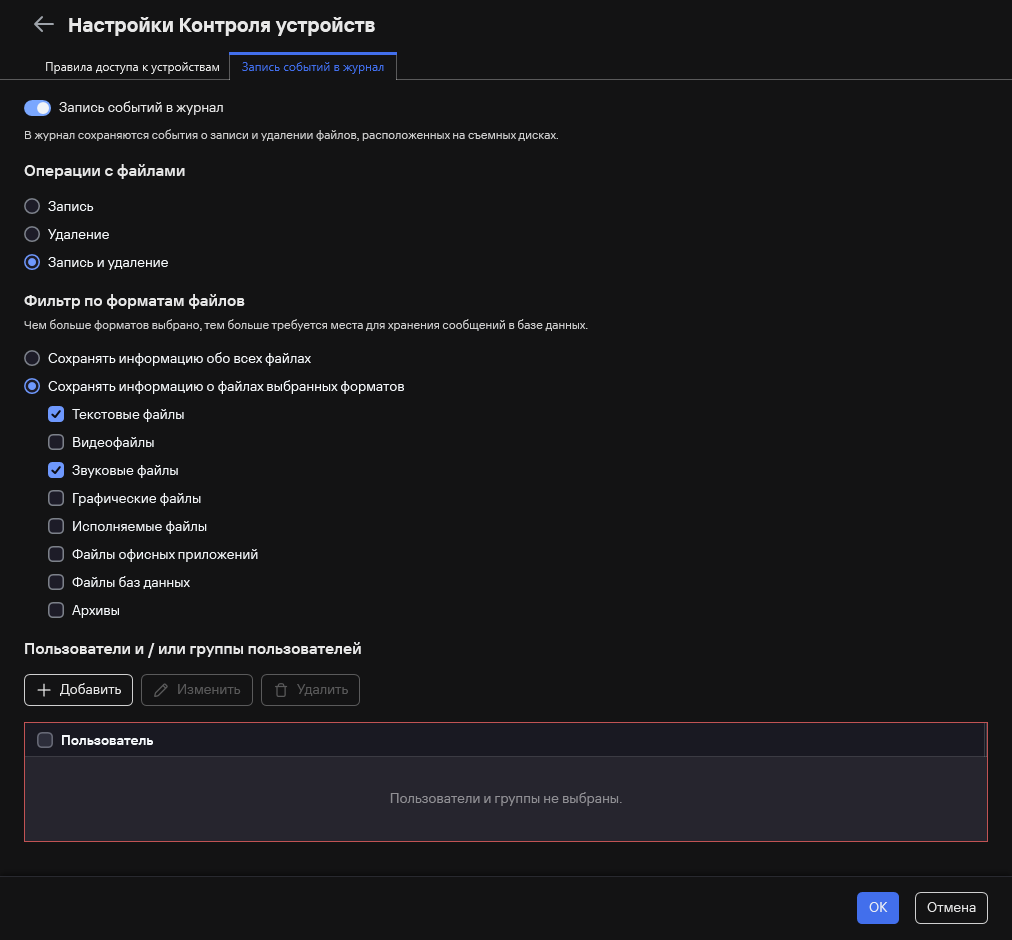Check the Исполняемые файлы checkbox
Image resolution: width=1012 pixels, height=940 pixels.
(56, 526)
